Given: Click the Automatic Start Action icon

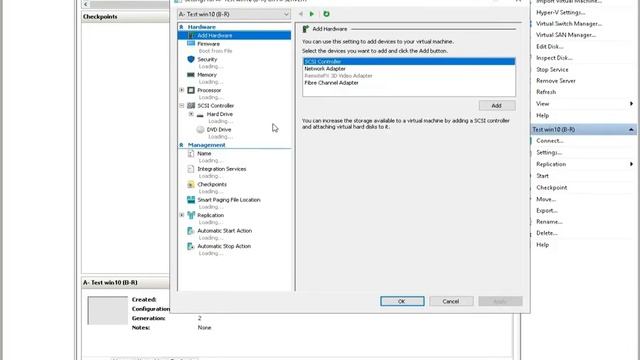Looking at the screenshot, I should coord(190,231).
